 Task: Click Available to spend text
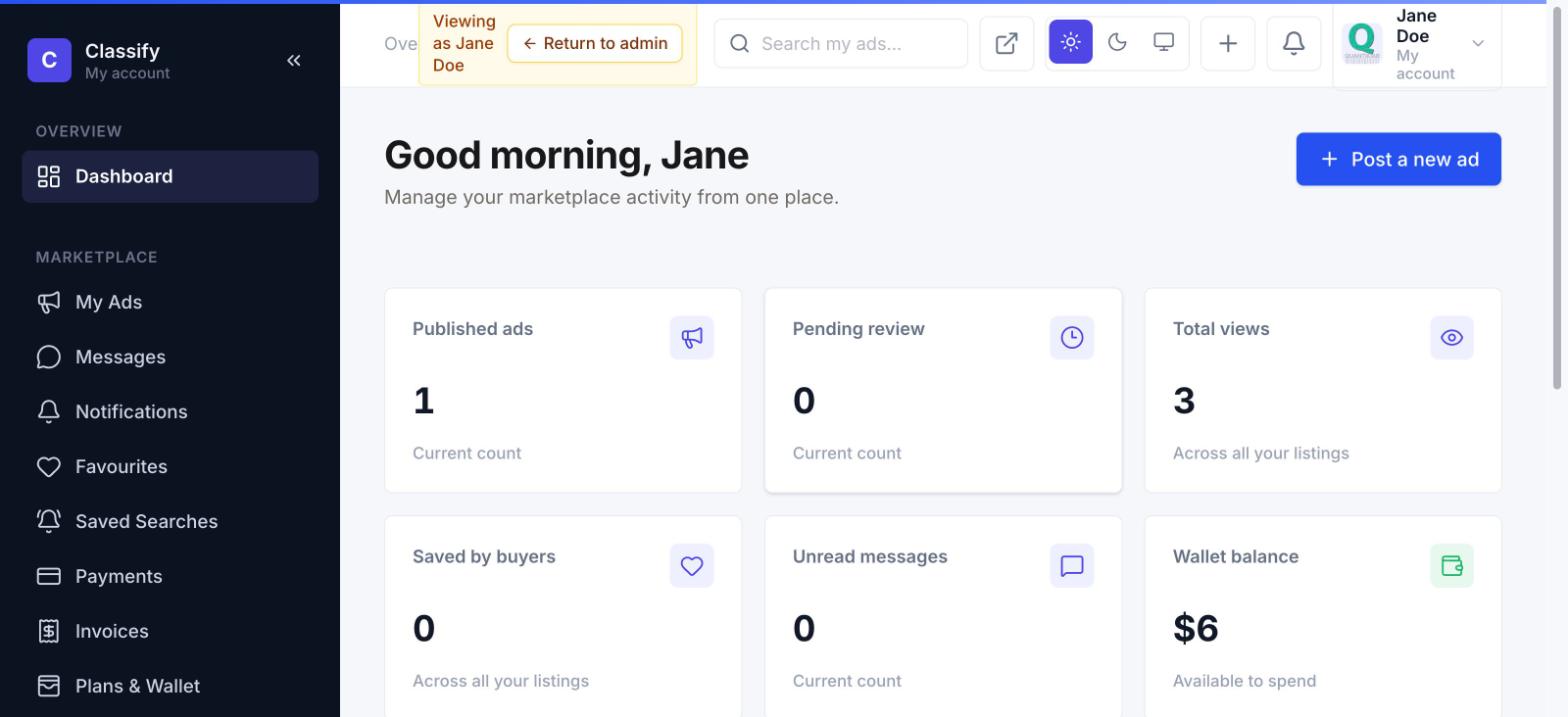pos(1245,681)
